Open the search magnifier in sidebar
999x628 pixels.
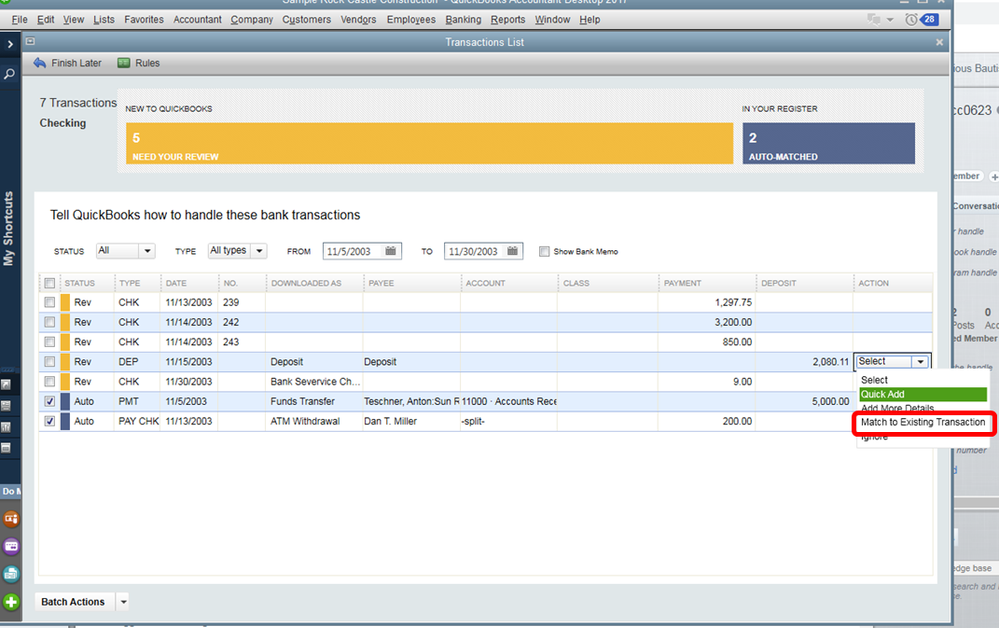[x=10, y=74]
